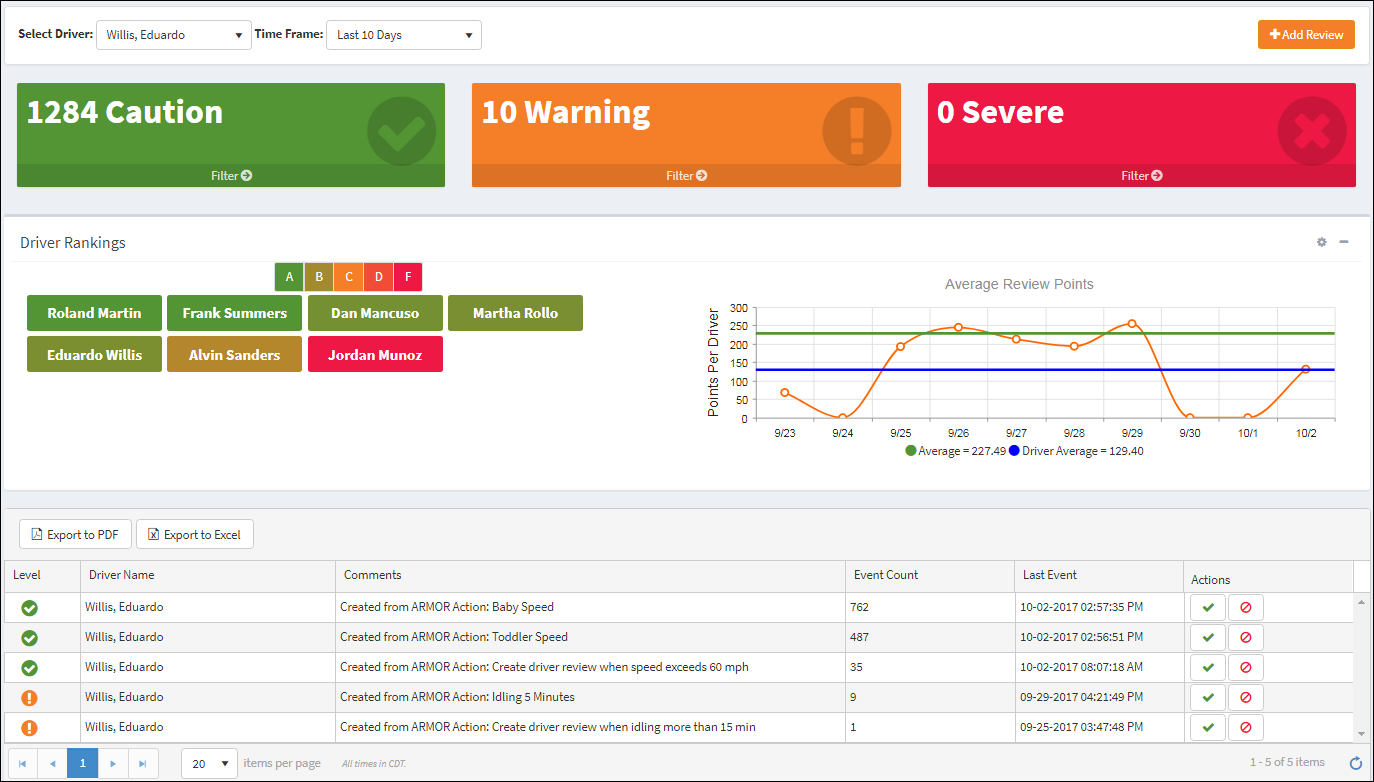
Task: Select grade A ranking filter
Action: tap(289, 277)
